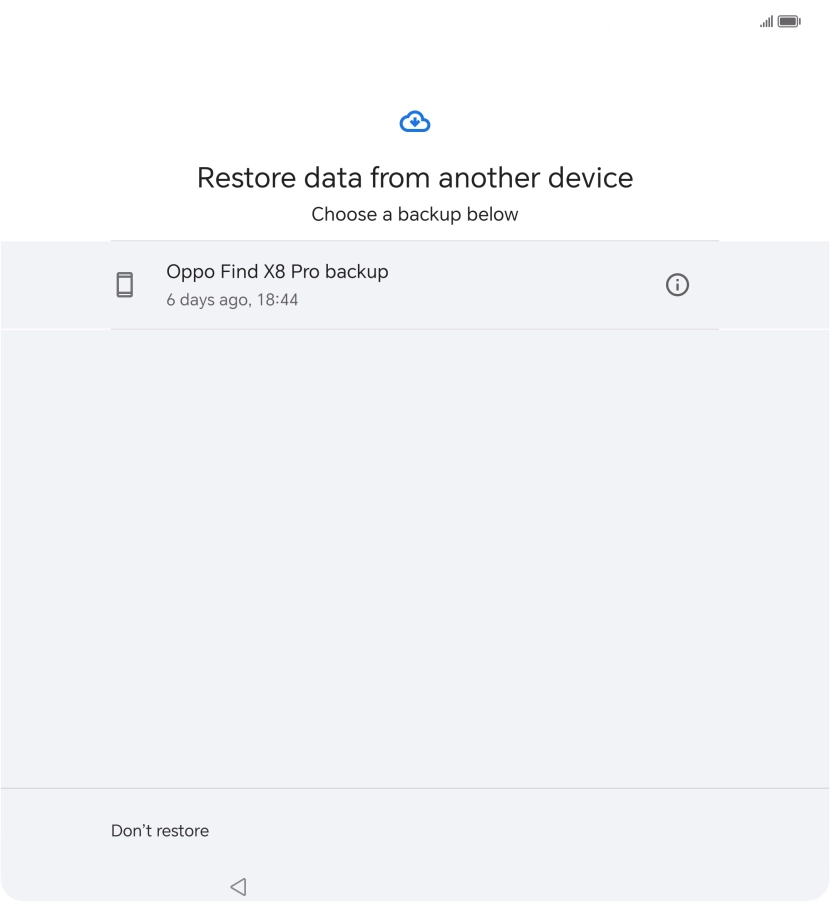Open the Oppo backup's information panel
Image resolution: width=830 pixels, height=902 pixels.
point(677,285)
